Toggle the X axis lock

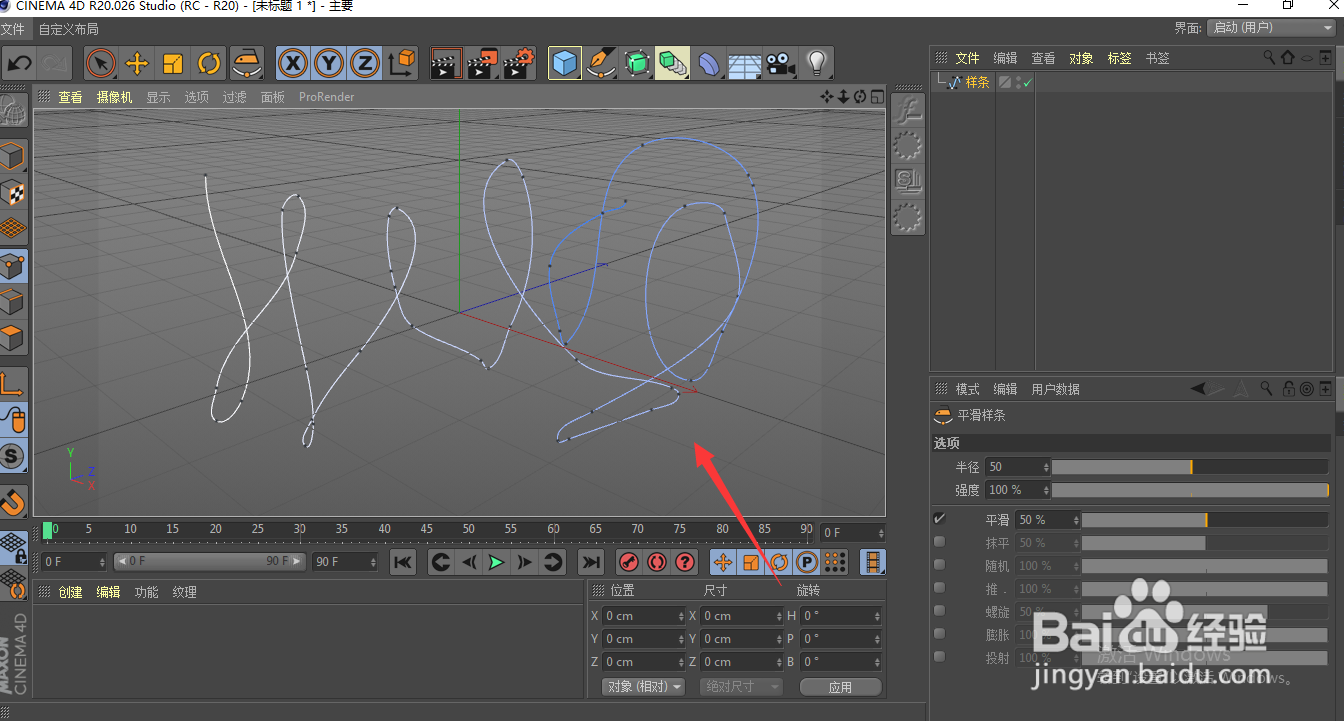pos(292,64)
